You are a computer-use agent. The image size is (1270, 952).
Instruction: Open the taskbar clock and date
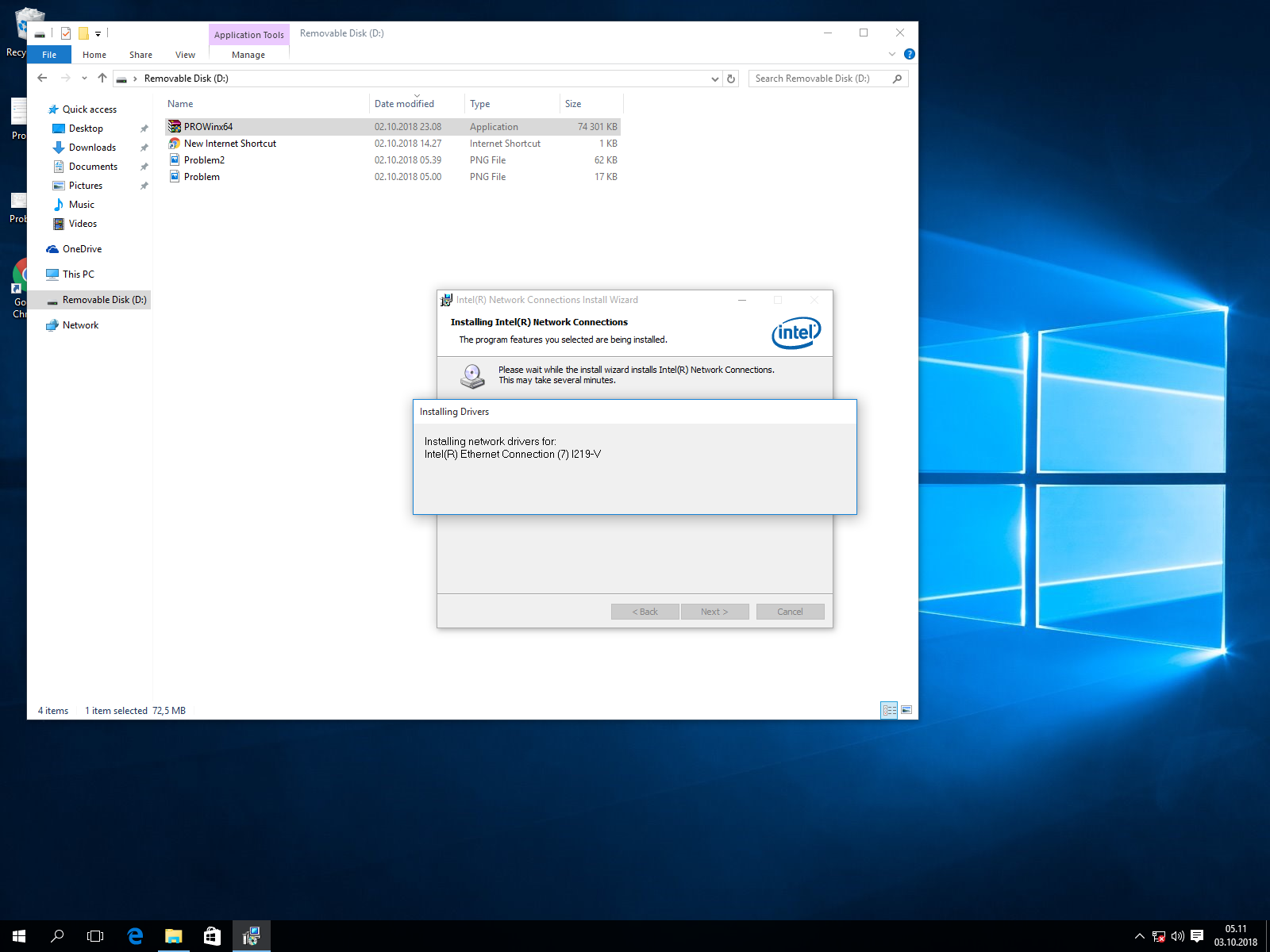click(x=1236, y=936)
